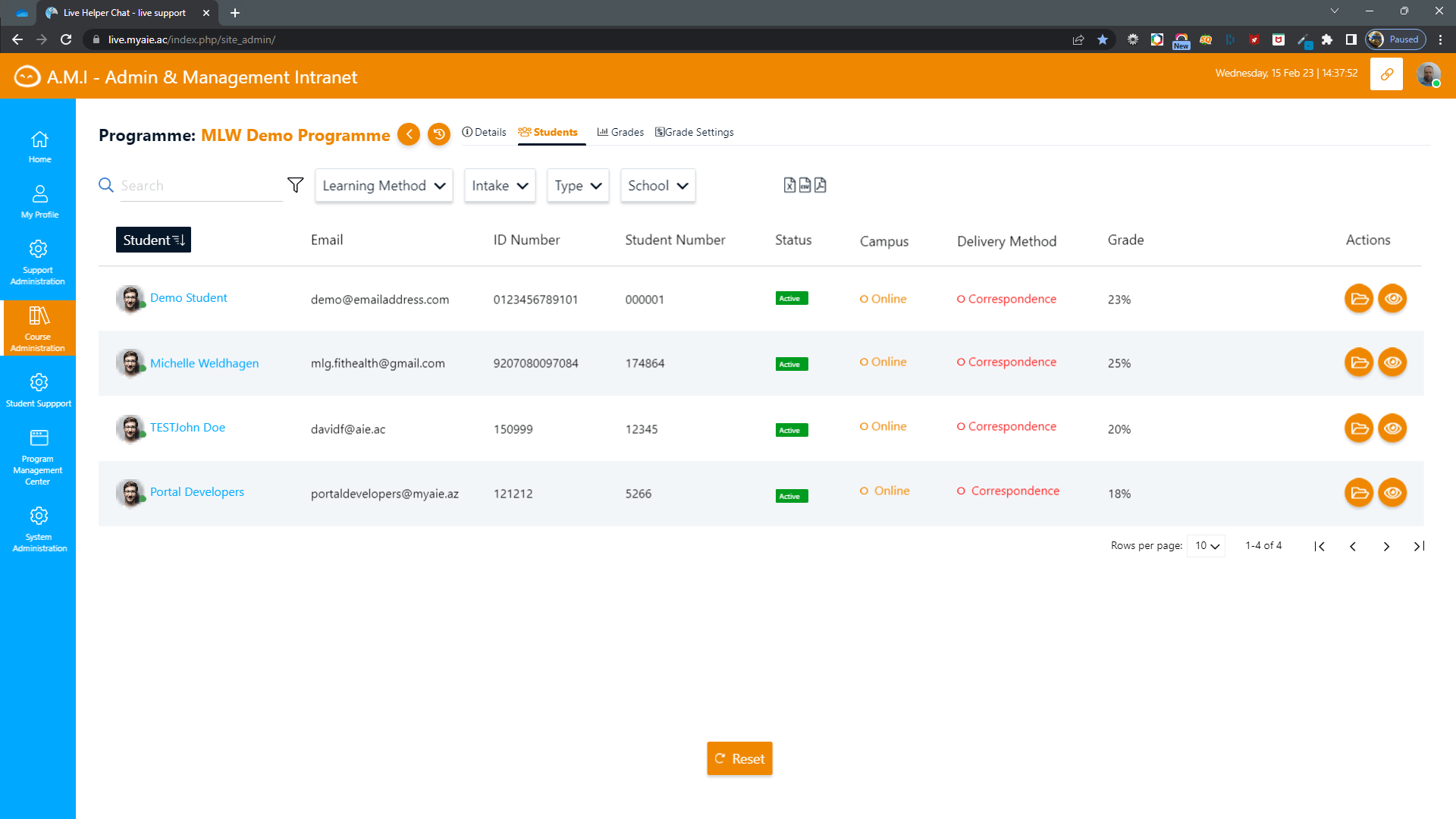
Task: Open folder action for Demo Student
Action: 1359,299
